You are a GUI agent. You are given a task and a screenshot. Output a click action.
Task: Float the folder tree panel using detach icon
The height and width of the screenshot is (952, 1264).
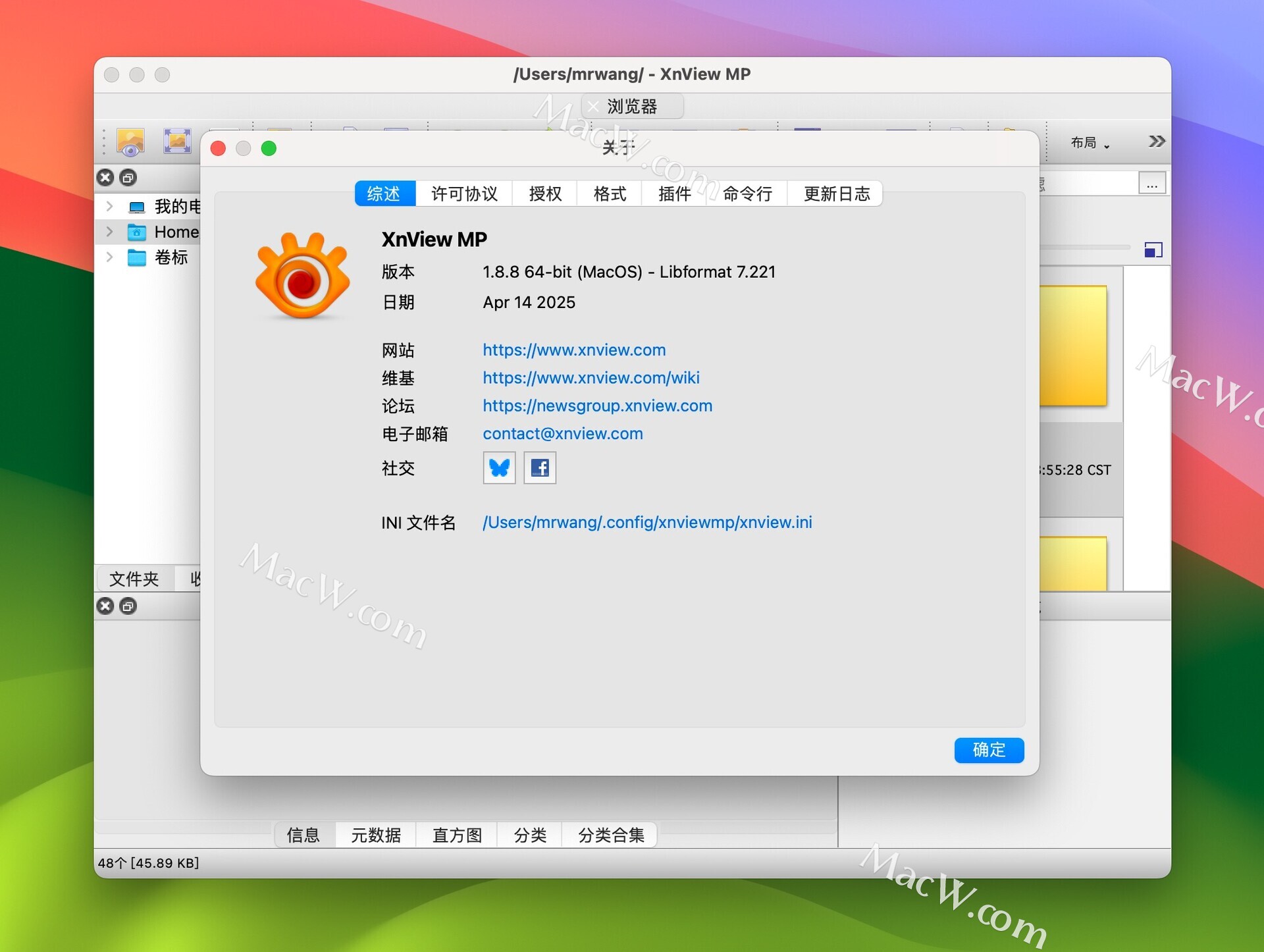(128, 177)
